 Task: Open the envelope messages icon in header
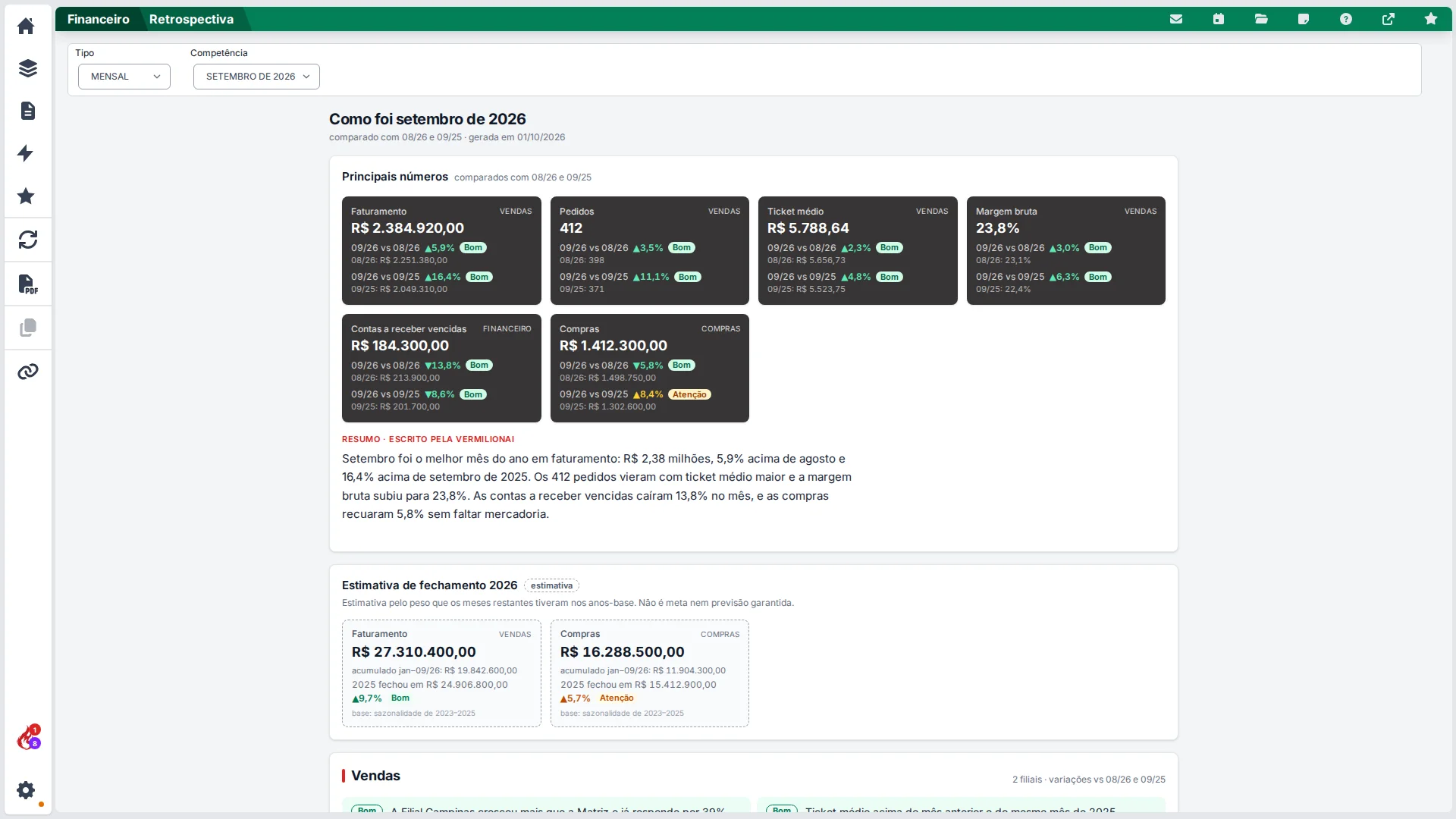coord(1176,19)
